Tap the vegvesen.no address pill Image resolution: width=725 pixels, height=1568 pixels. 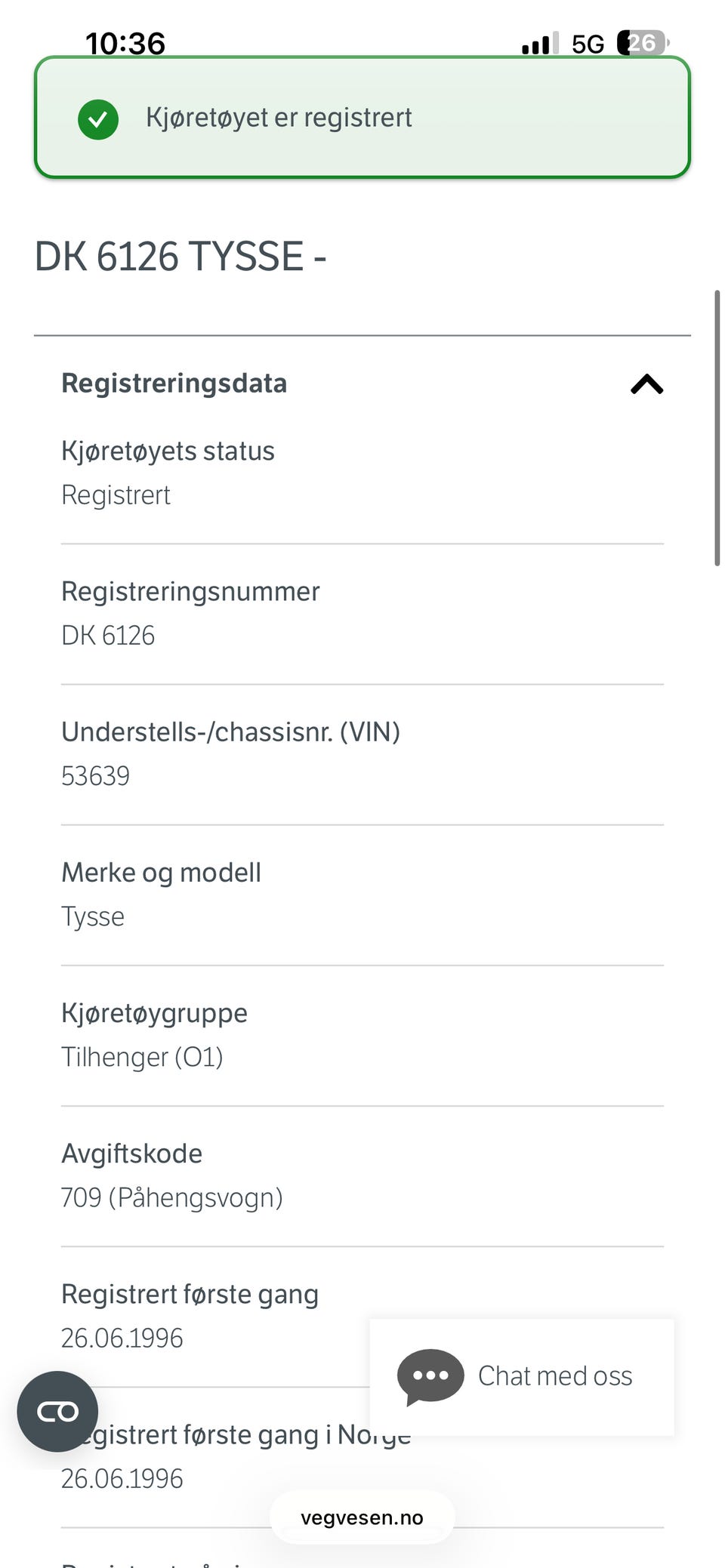coord(362,1517)
